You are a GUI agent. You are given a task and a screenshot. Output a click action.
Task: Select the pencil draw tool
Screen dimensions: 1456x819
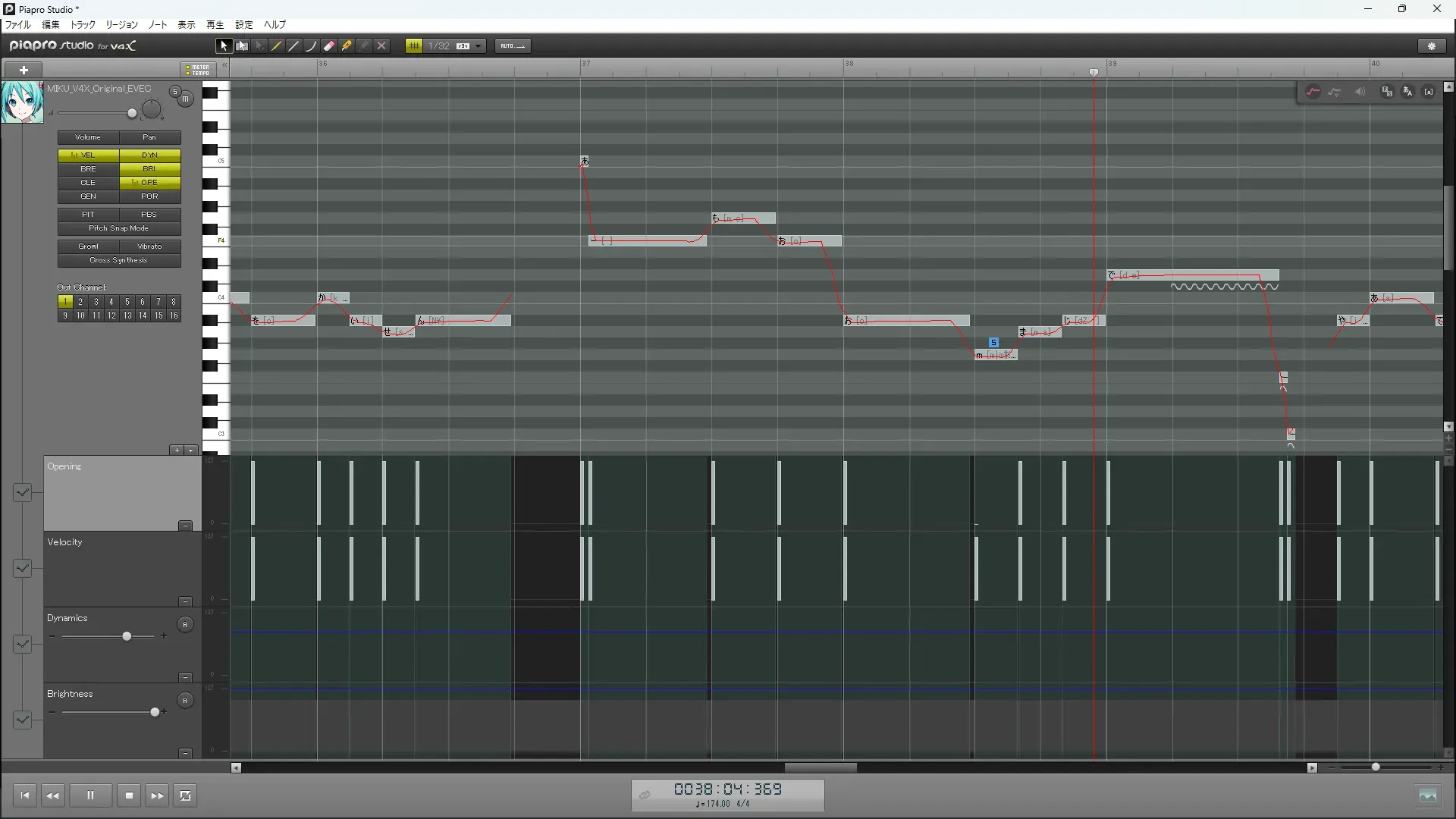(x=277, y=46)
